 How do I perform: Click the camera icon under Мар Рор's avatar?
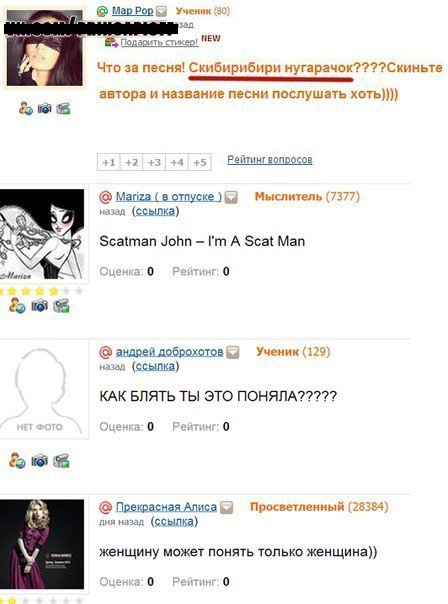click(x=44, y=109)
